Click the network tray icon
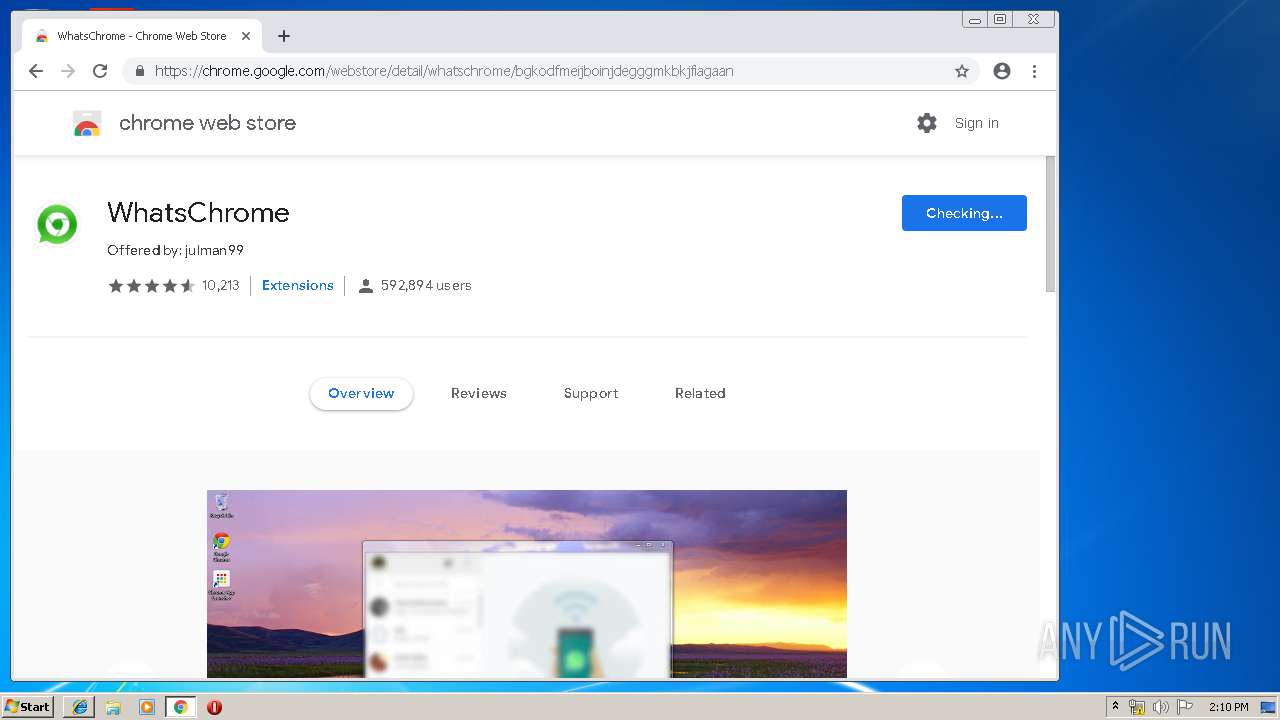The height and width of the screenshot is (720, 1280). point(1137,707)
